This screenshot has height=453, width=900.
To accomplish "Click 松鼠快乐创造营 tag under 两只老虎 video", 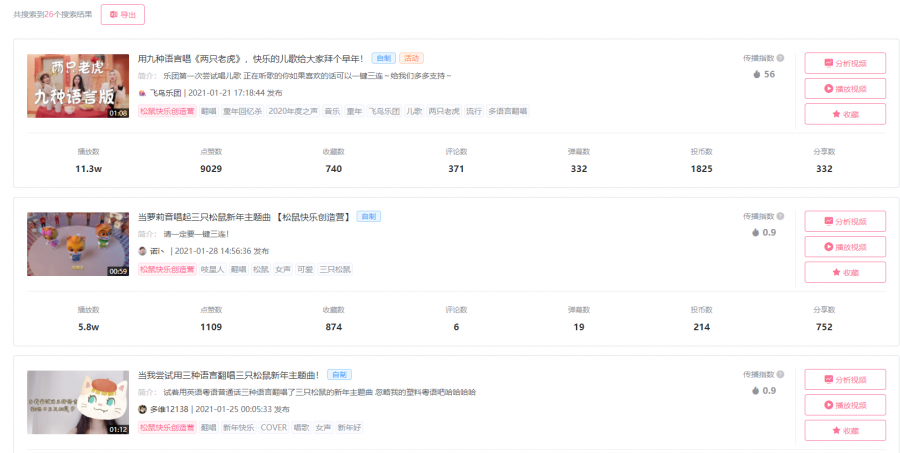I will [x=167, y=111].
